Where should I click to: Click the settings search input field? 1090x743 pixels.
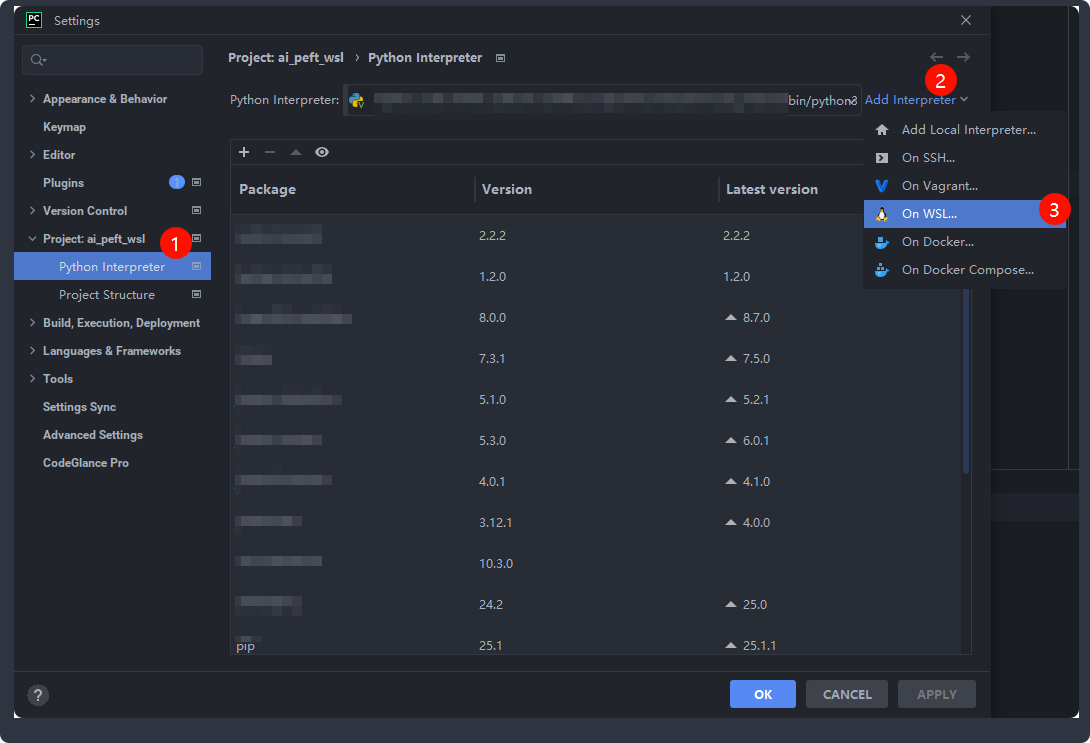point(113,60)
